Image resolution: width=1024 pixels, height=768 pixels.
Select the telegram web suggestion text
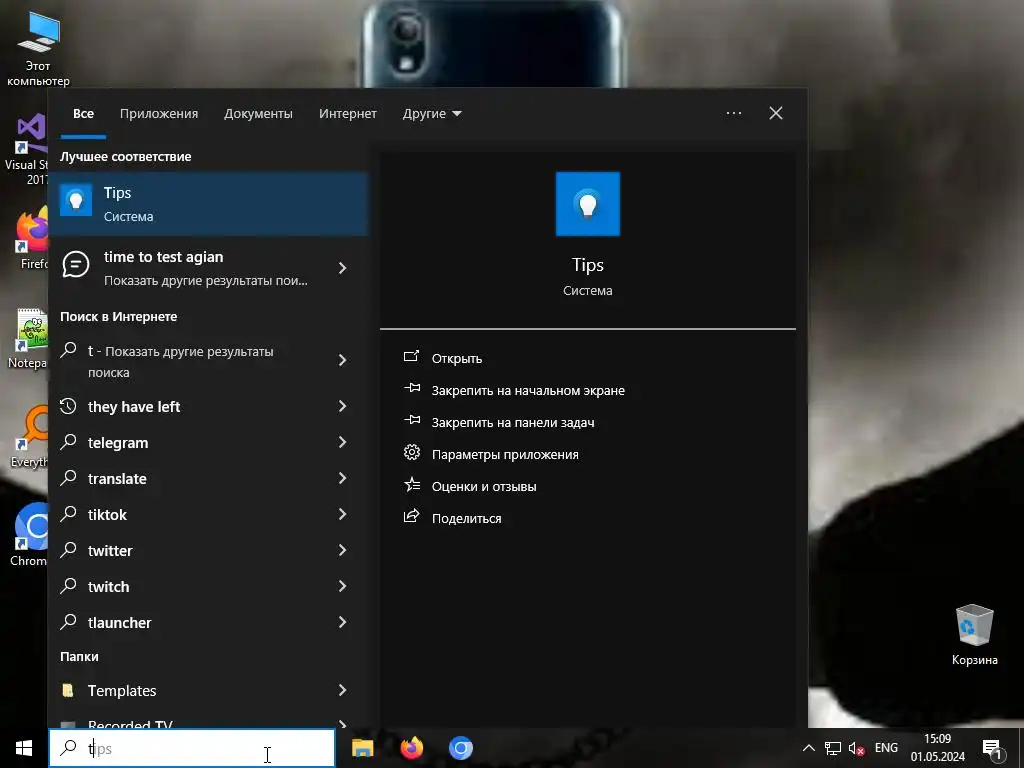tap(118, 443)
